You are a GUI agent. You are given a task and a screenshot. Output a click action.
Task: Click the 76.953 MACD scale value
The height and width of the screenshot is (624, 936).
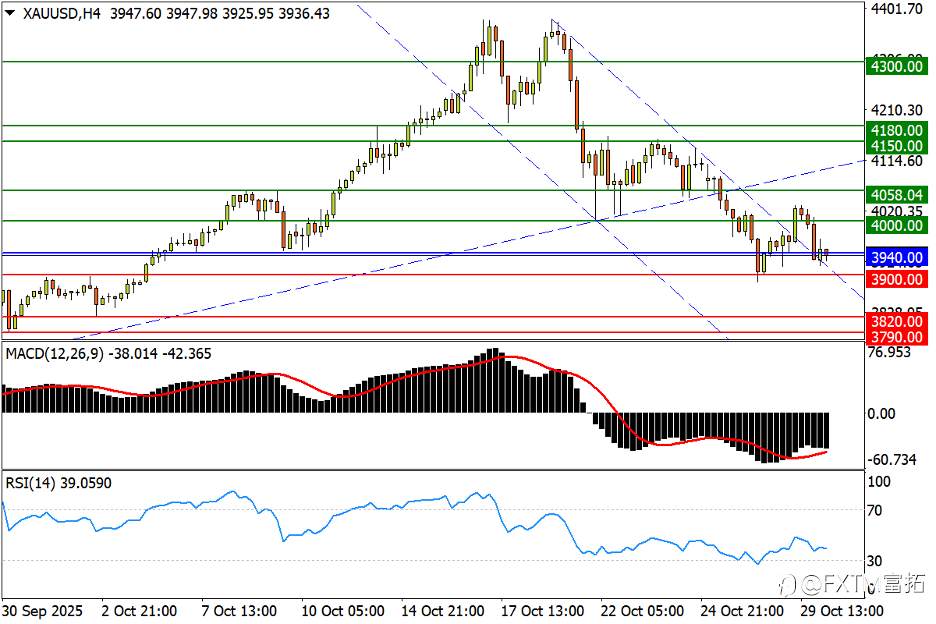[889, 352]
